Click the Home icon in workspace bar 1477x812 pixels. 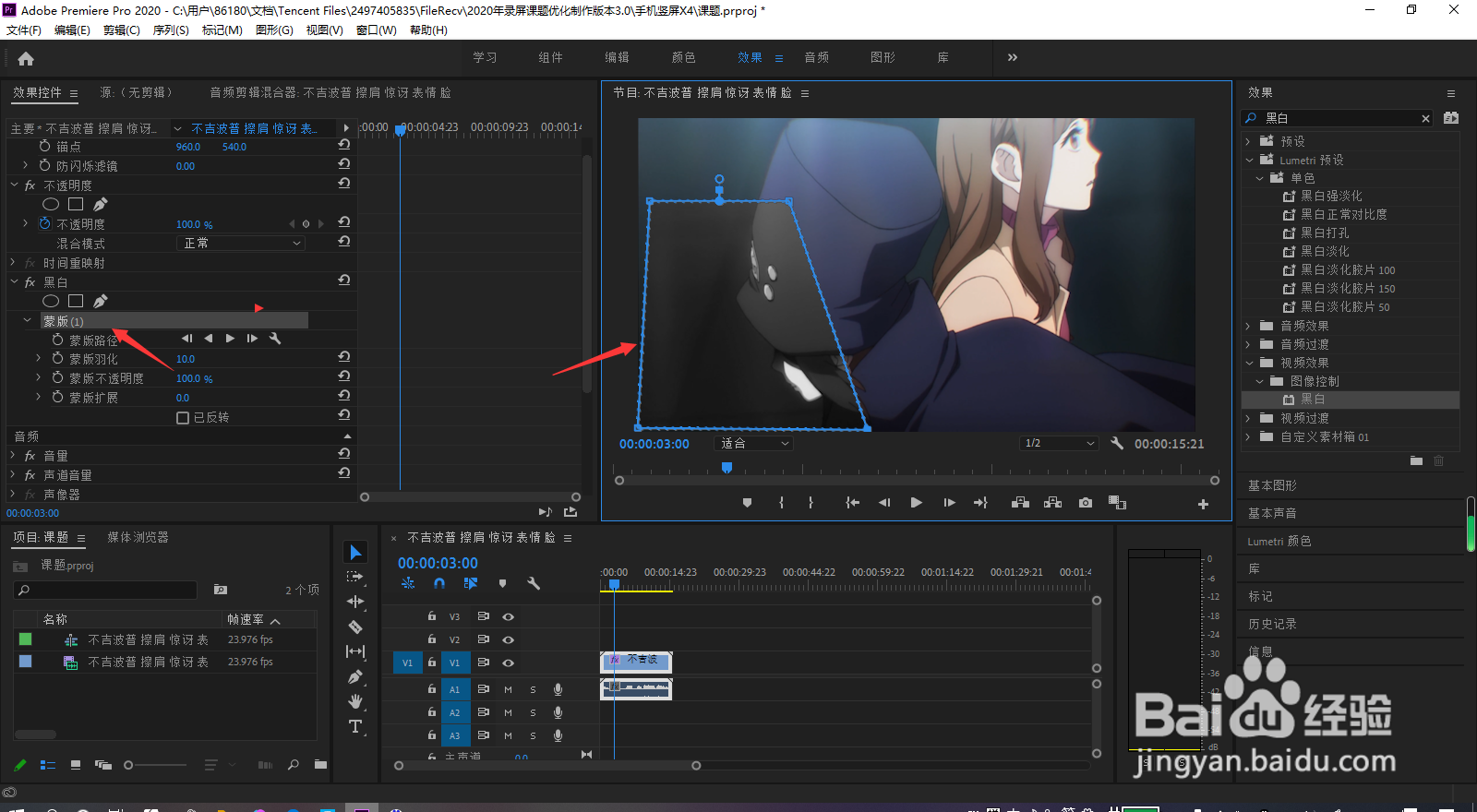(x=26, y=58)
